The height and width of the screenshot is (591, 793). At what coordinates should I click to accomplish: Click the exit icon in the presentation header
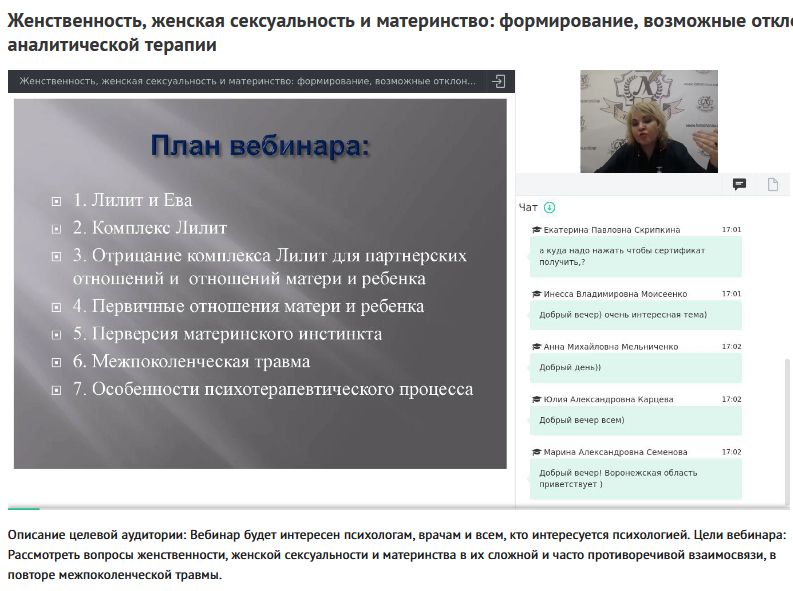[x=499, y=81]
